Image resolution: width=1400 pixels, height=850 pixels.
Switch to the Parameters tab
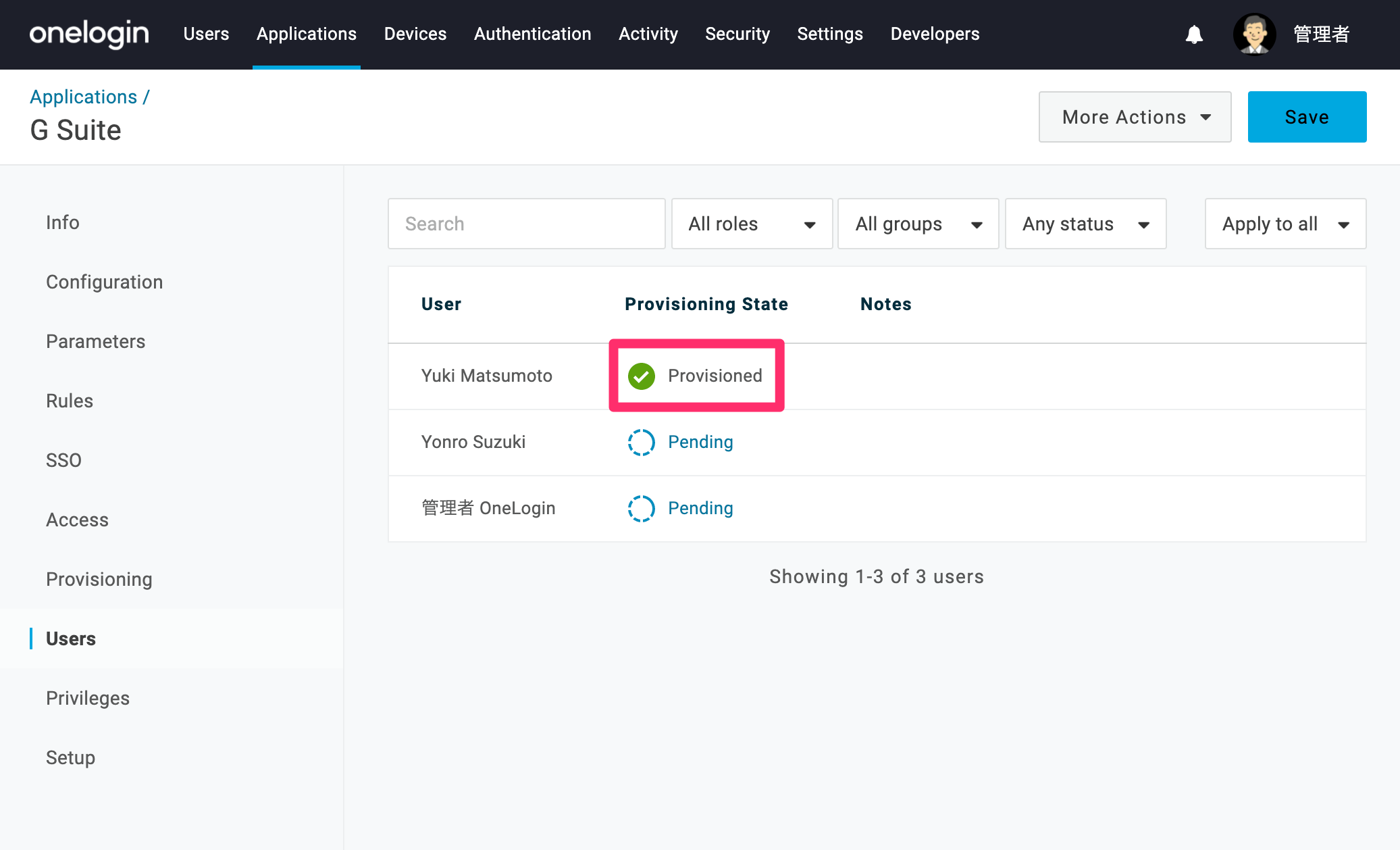(x=96, y=342)
